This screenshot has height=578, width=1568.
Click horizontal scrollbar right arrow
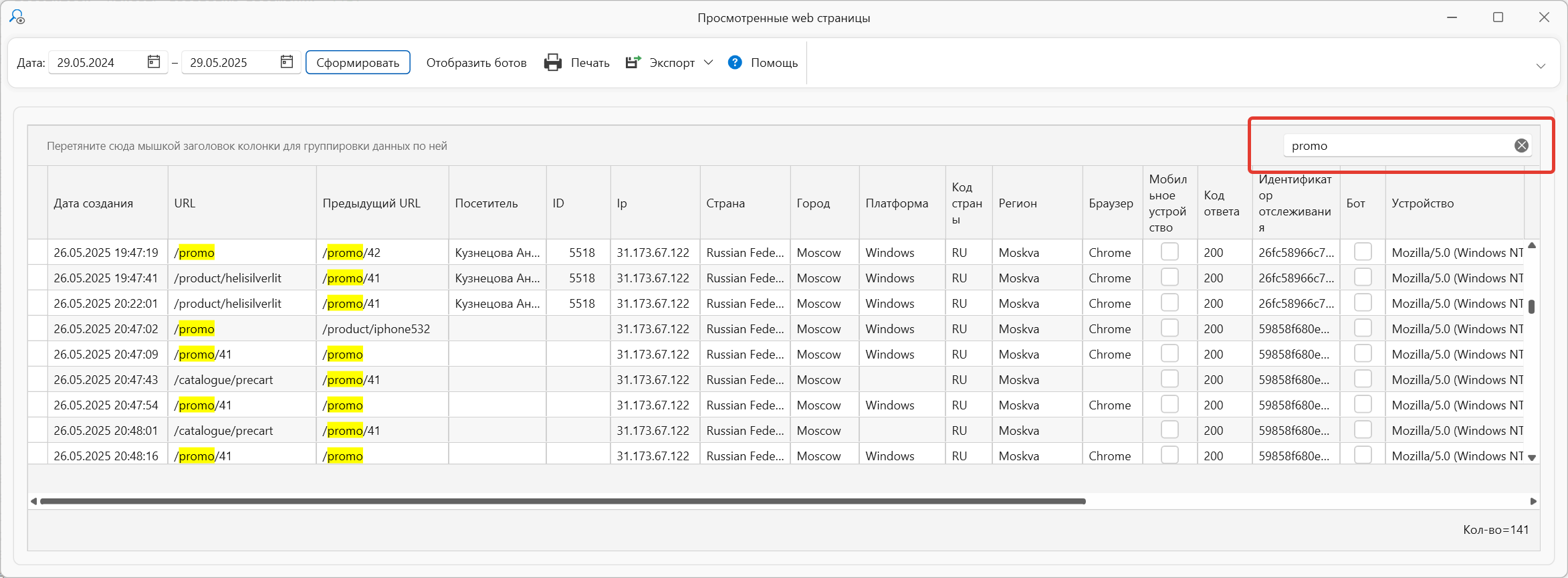1533,501
